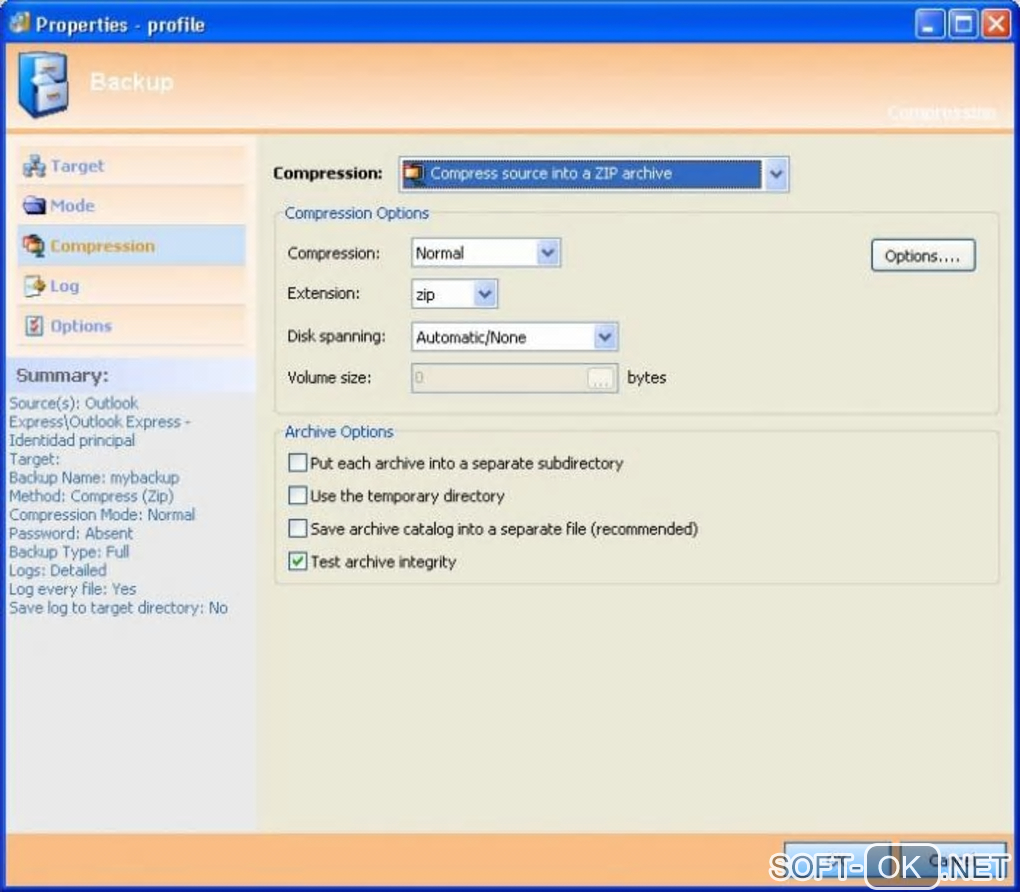1020x892 pixels.
Task: Enable Put each archive into separate subdirectory
Action: pos(297,463)
